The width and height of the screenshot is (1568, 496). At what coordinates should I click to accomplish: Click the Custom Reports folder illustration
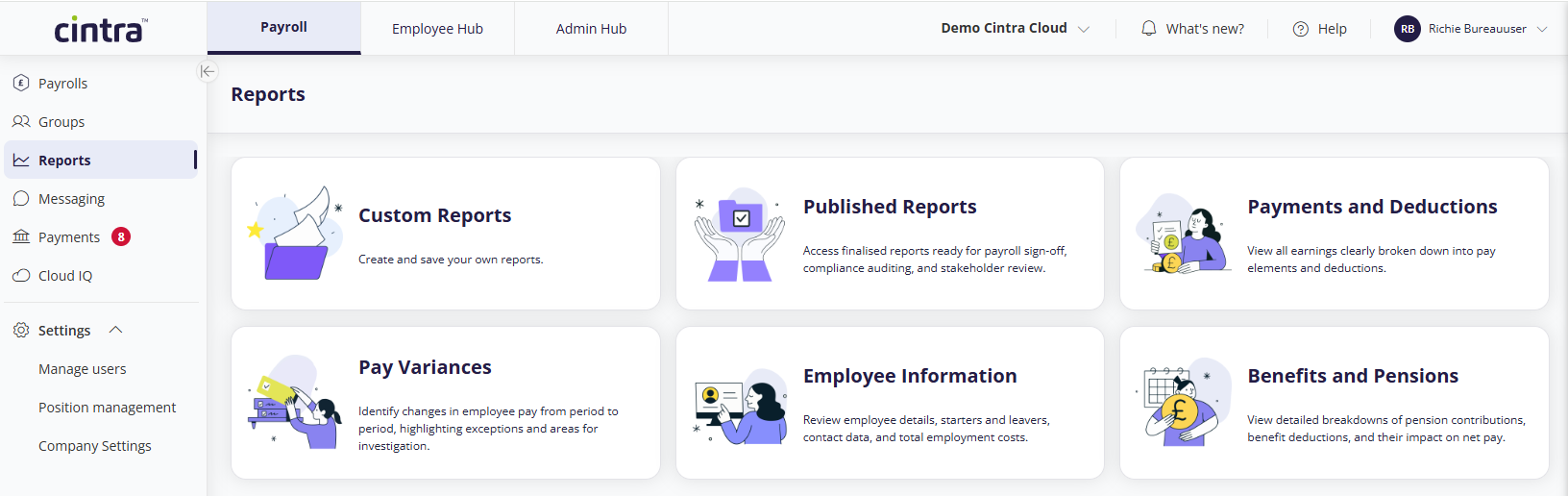(296, 234)
